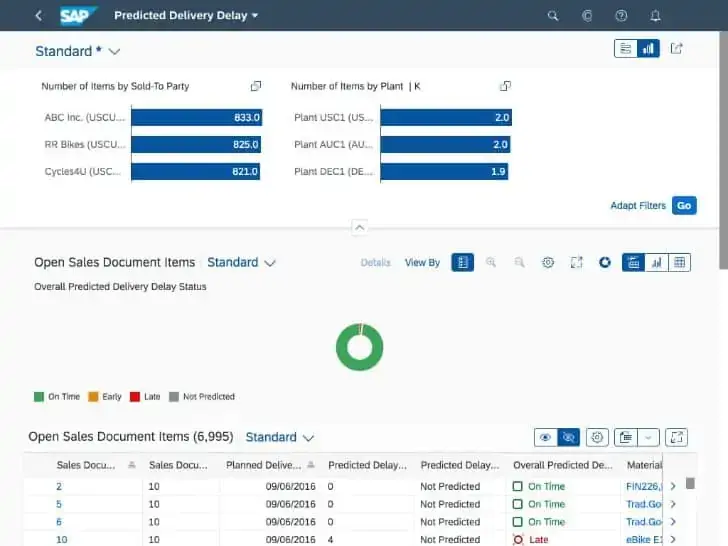This screenshot has width=728, height=546.
Task: Maximize the table with fullscreen icon
Action: [676, 437]
